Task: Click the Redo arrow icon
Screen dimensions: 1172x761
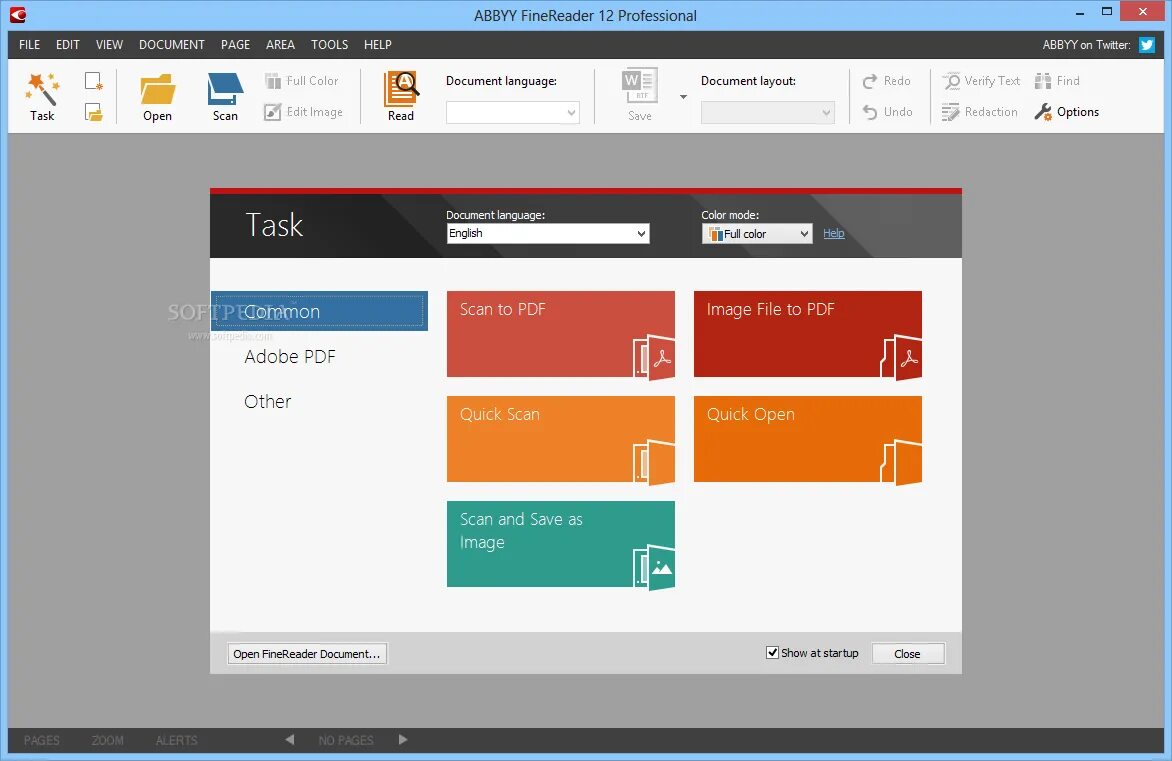Action: tap(870, 81)
